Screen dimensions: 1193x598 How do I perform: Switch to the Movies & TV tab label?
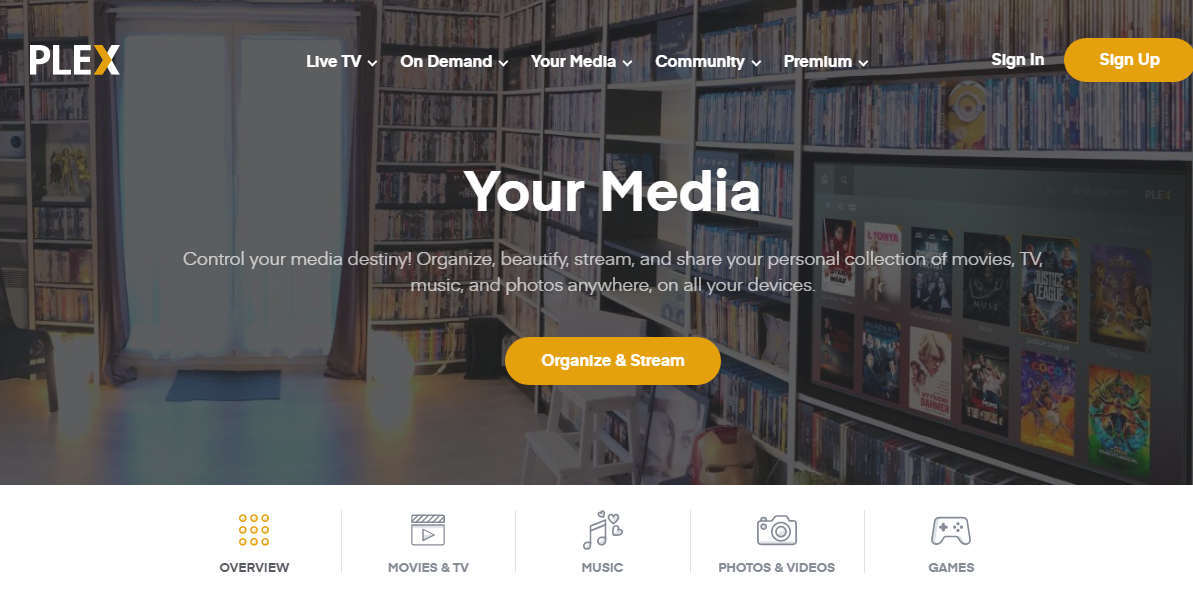428,568
